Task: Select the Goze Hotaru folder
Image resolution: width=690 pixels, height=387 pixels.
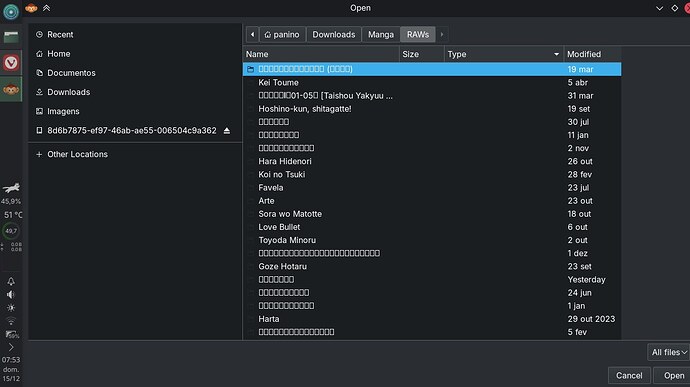Action: tap(432, 266)
